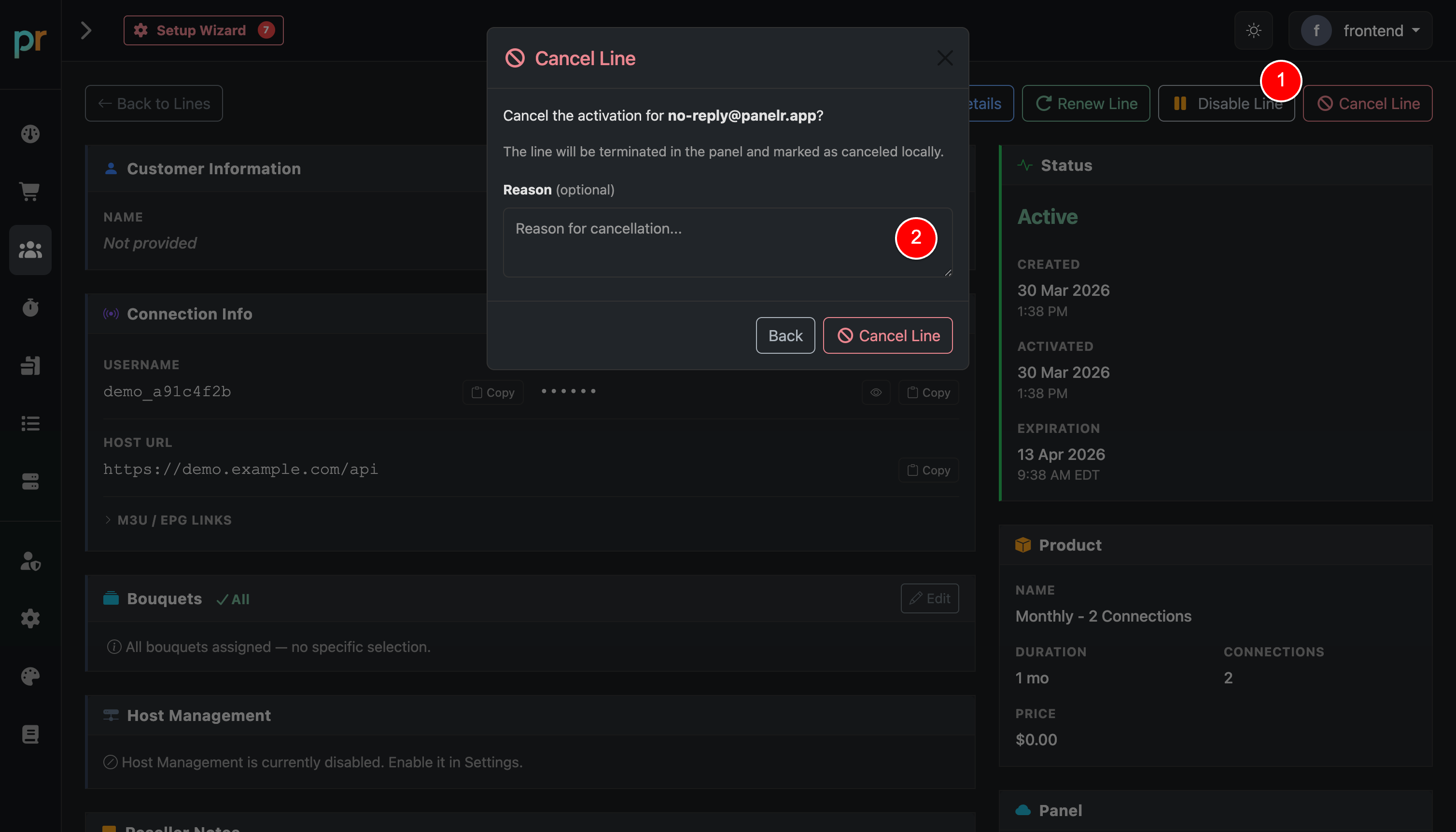Click the Bouquets folder icon
This screenshot has width=1456, height=832.
pyautogui.click(x=111, y=598)
